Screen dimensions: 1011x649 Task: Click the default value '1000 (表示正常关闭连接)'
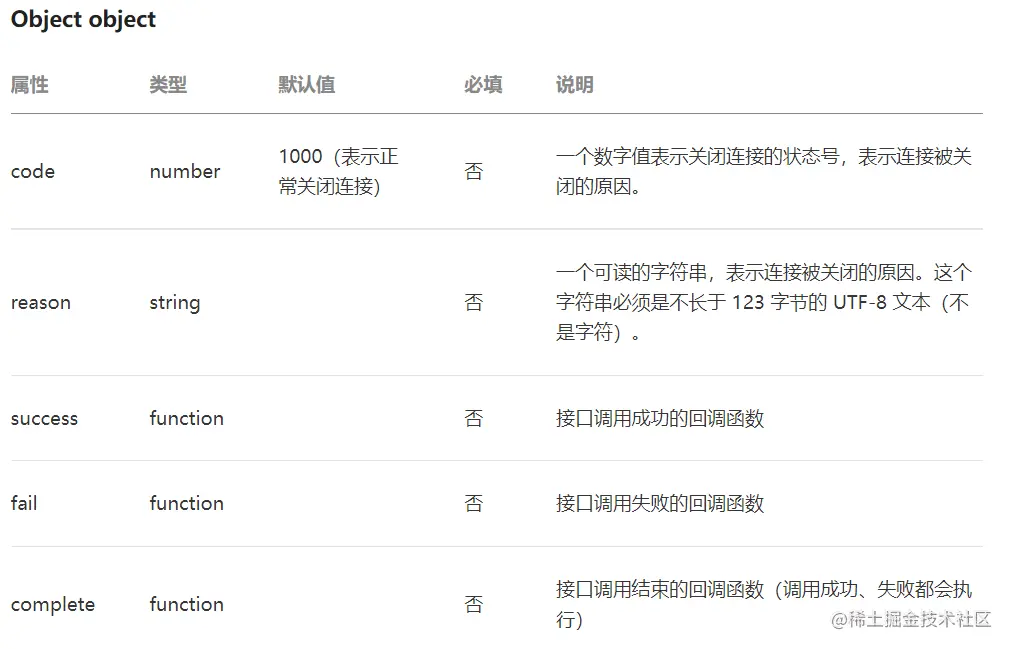click(339, 171)
